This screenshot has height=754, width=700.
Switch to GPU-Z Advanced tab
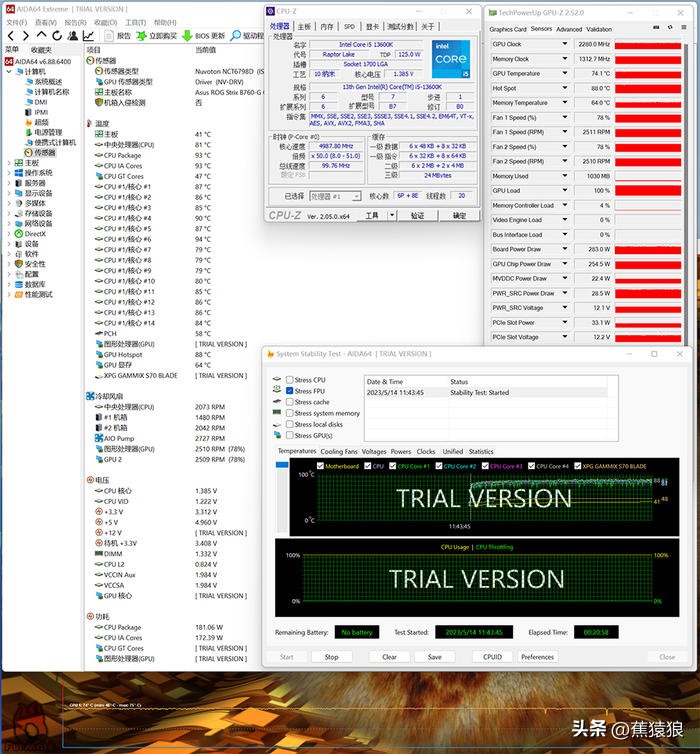pos(569,29)
